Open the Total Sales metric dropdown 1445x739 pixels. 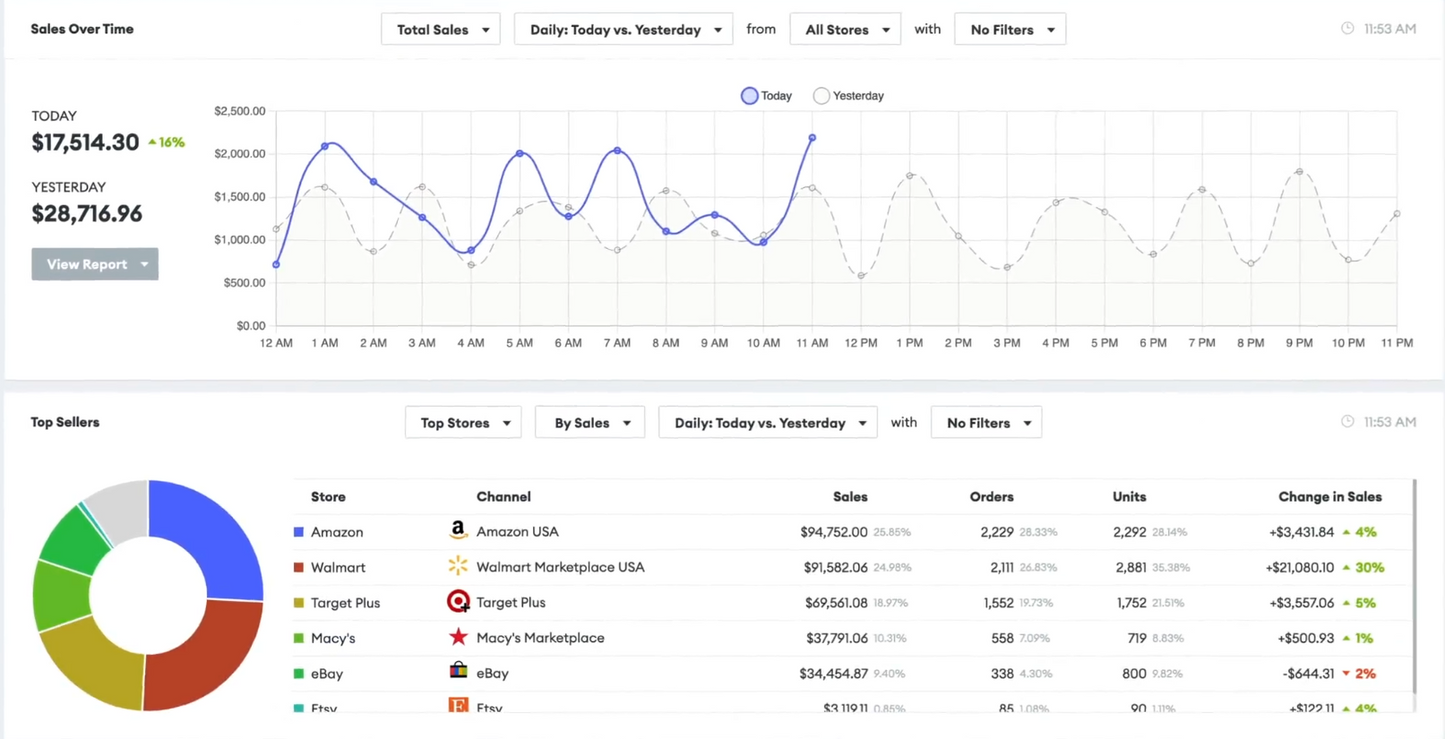[x=440, y=29]
